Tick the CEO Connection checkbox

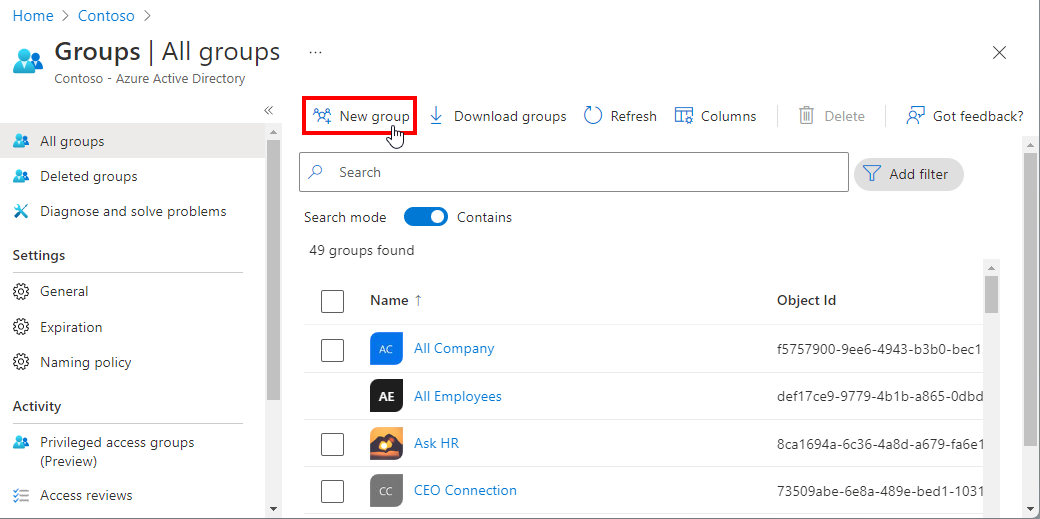(x=332, y=491)
